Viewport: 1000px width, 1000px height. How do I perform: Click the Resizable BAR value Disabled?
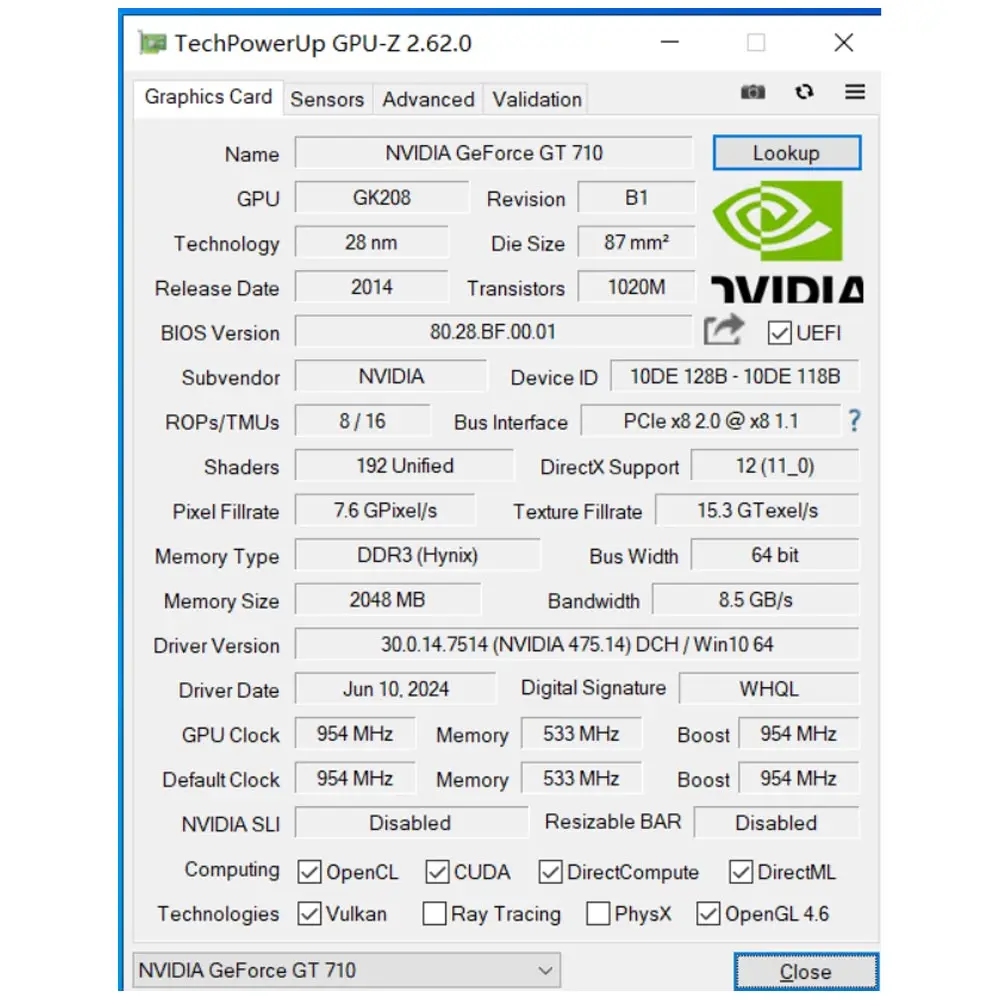click(776, 823)
